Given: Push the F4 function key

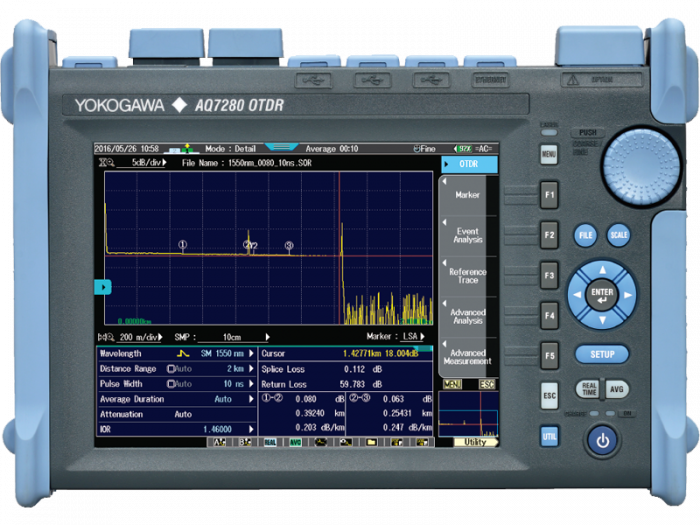Looking at the screenshot, I should (x=549, y=316).
